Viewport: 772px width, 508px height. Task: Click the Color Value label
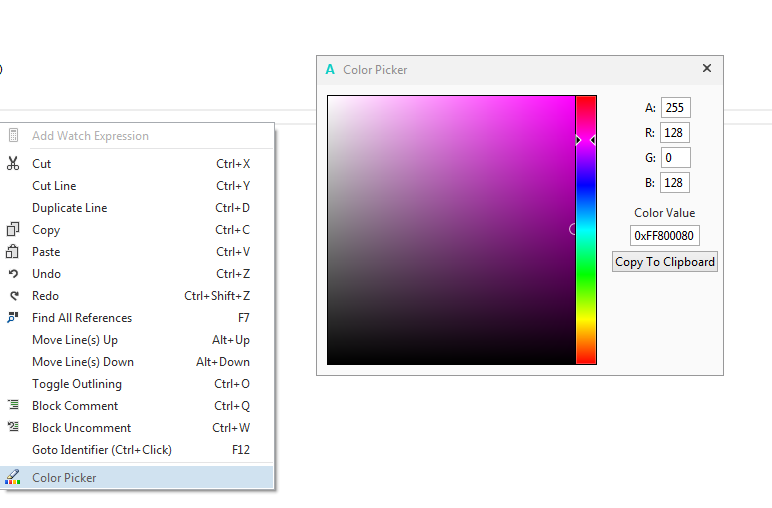pyautogui.click(x=665, y=213)
